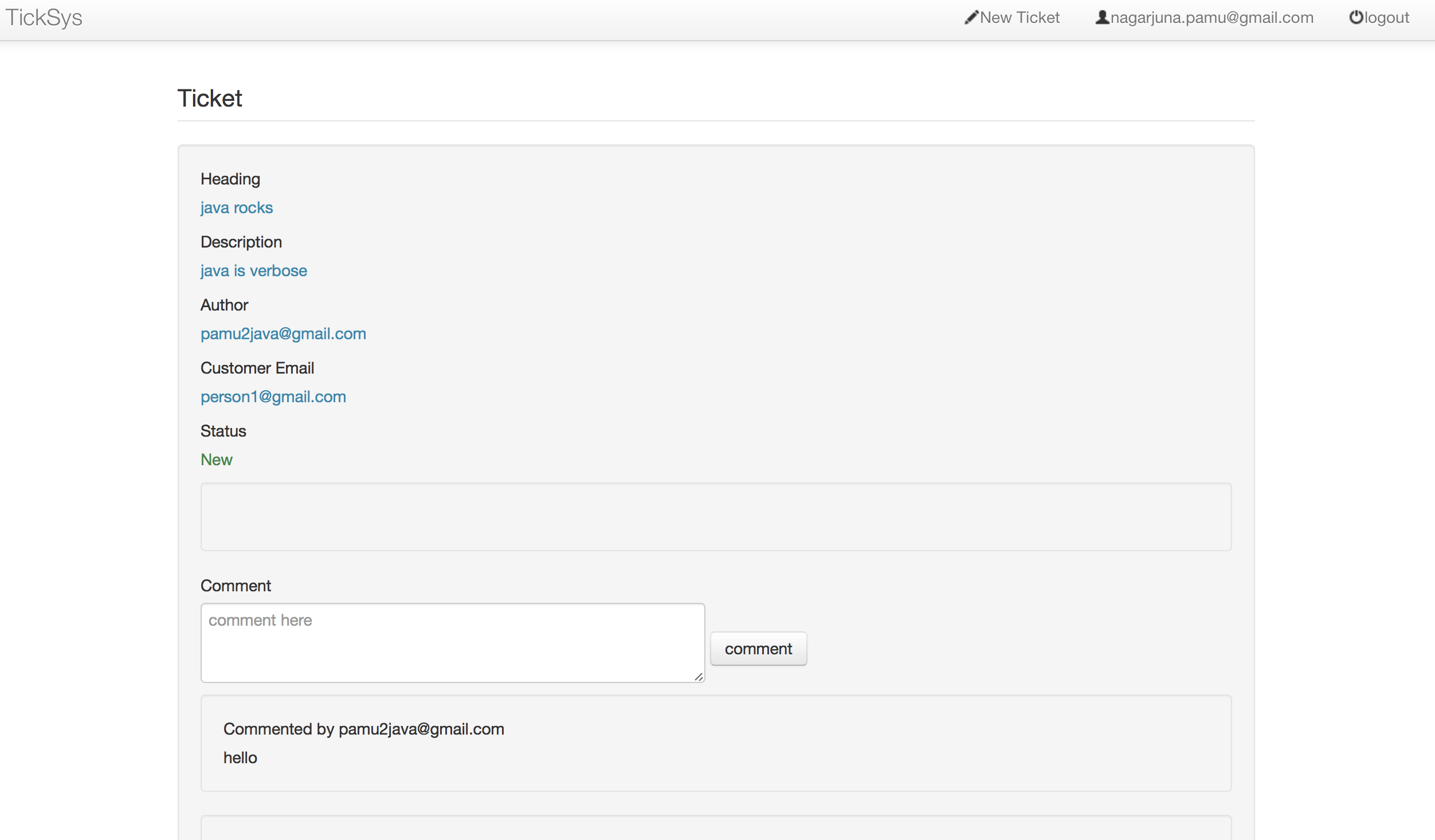
Task: Click the user profile icon in navbar
Action: coord(1101,17)
